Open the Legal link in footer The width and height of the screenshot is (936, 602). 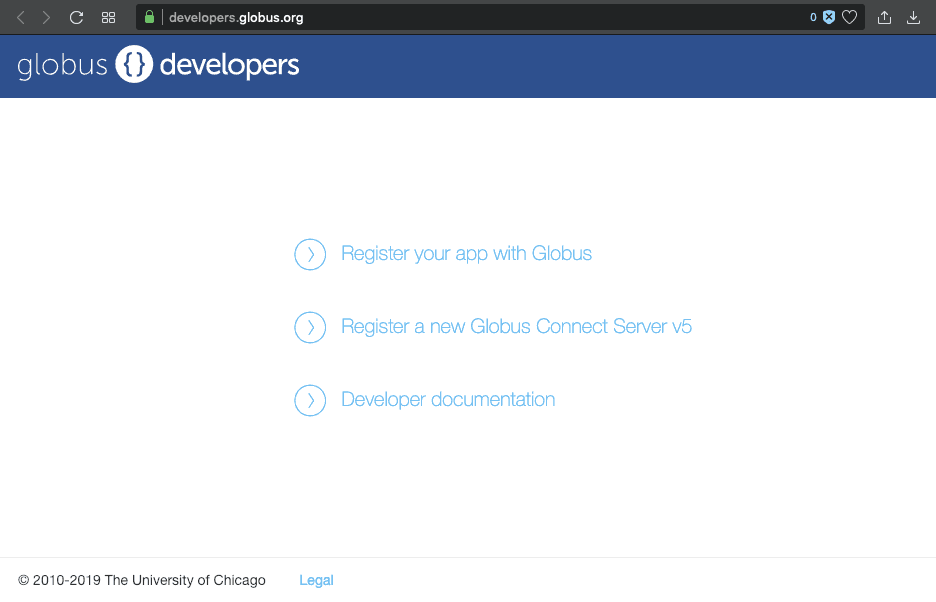click(316, 580)
